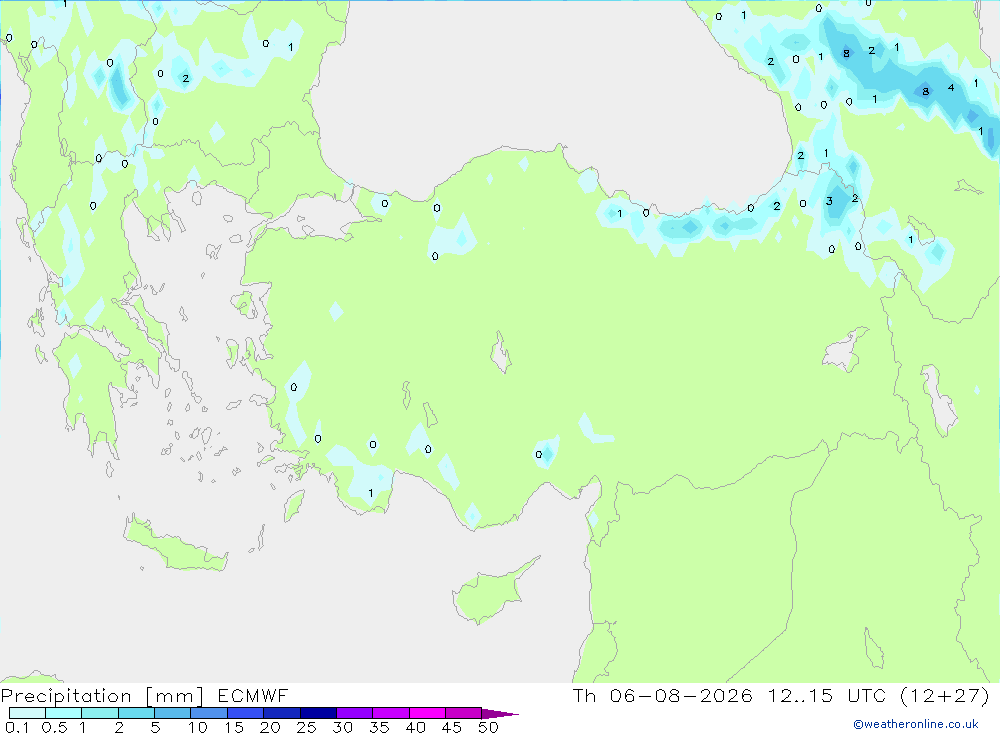This screenshot has width=1000, height=733.
Task: Choose the 25 to 30 mm navy swatch
Action: pos(318,713)
